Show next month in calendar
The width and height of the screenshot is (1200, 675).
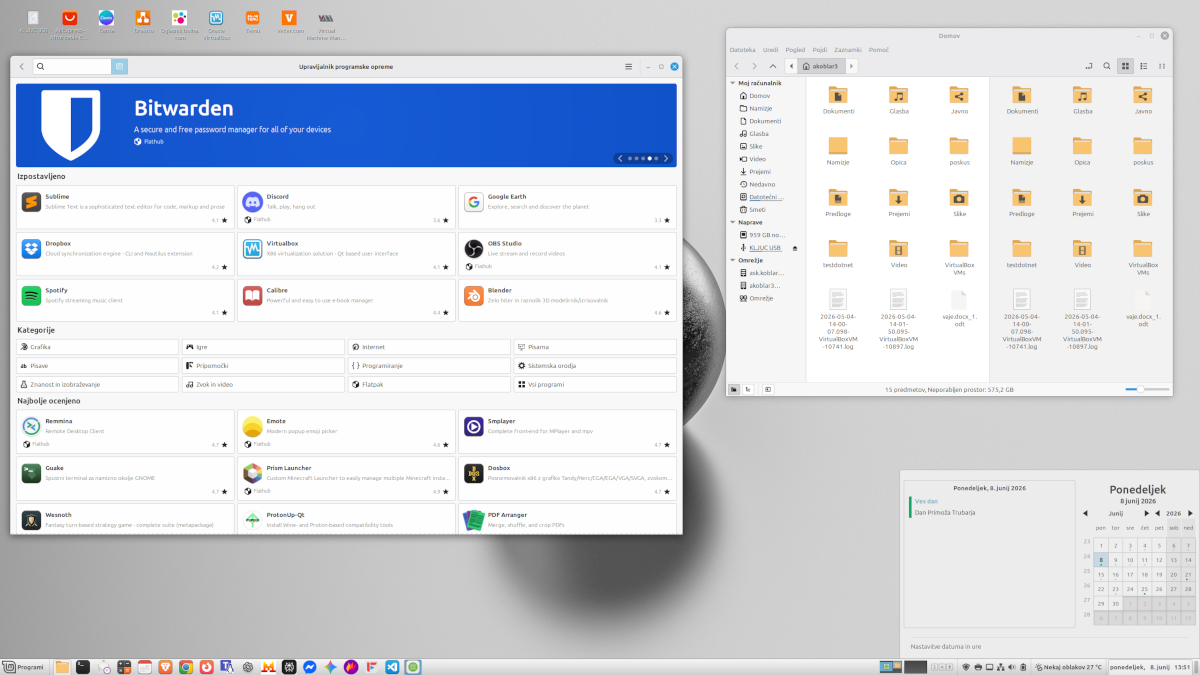pyautogui.click(x=1146, y=513)
